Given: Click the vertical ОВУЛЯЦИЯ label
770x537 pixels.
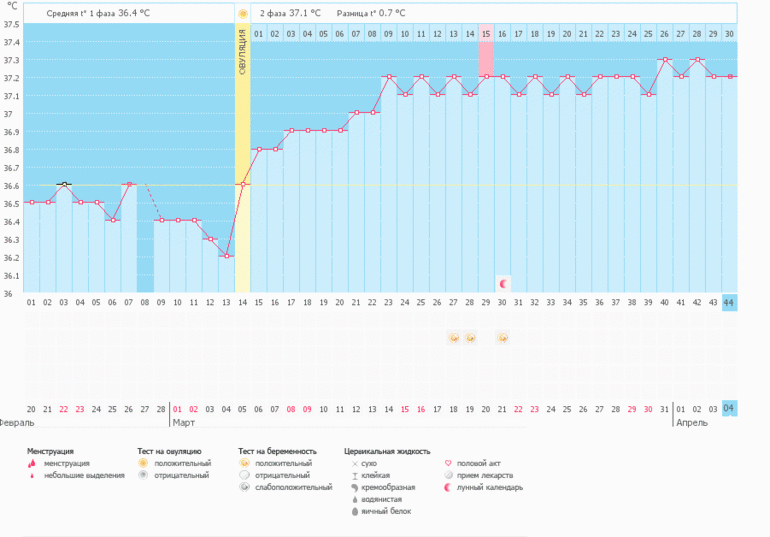Looking at the screenshot, I should pos(243,52).
